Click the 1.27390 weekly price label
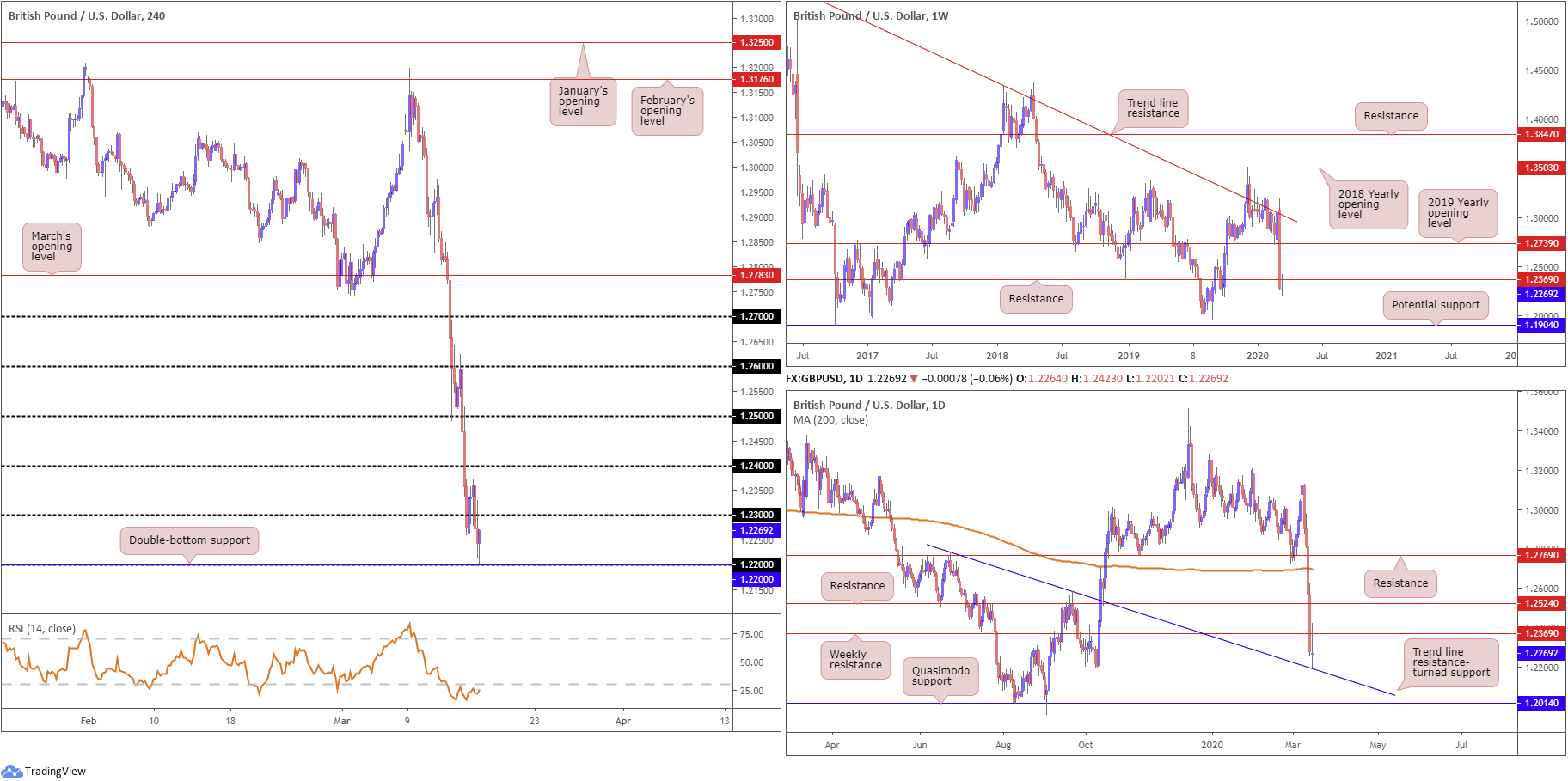1568x781 pixels. pos(1540,243)
